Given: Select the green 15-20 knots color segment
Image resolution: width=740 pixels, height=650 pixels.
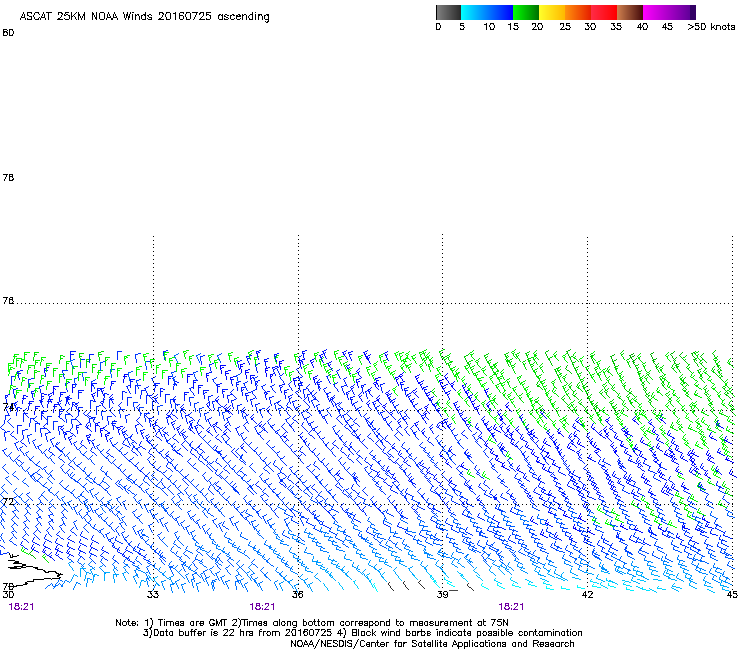Looking at the screenshot, I should (526, 12).
